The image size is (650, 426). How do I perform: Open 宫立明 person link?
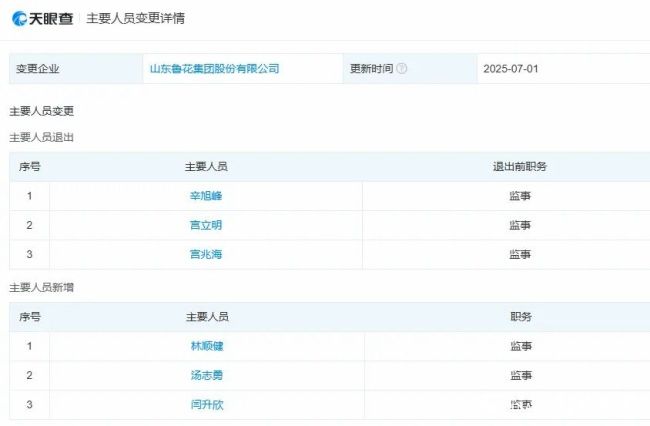tap(206, 225)
